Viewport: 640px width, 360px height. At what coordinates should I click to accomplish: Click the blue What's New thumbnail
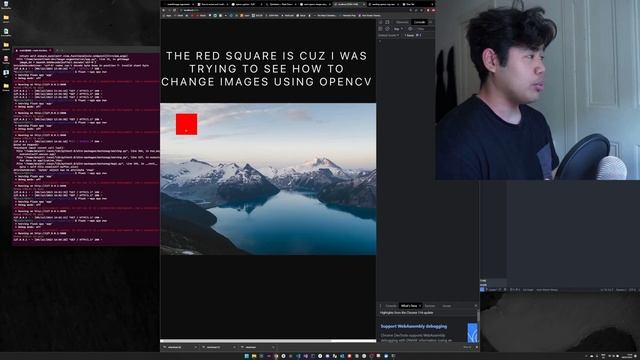click(472, 332)
